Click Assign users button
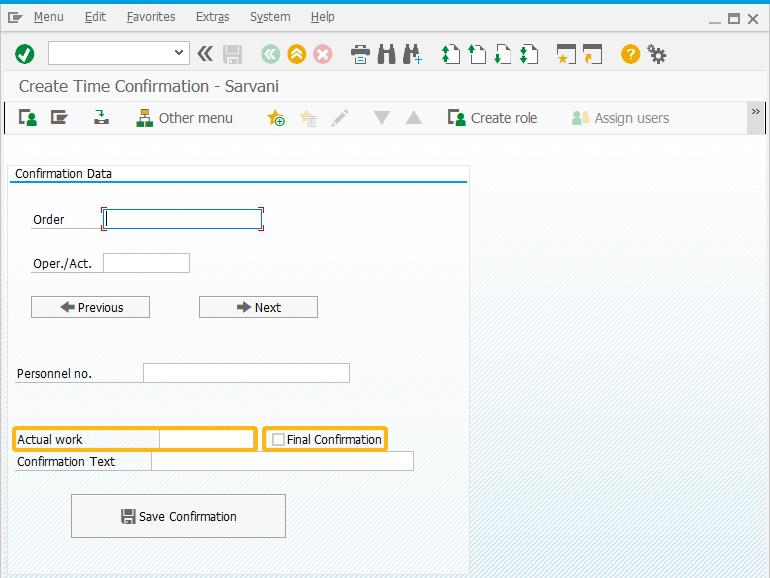 [620, 118]
